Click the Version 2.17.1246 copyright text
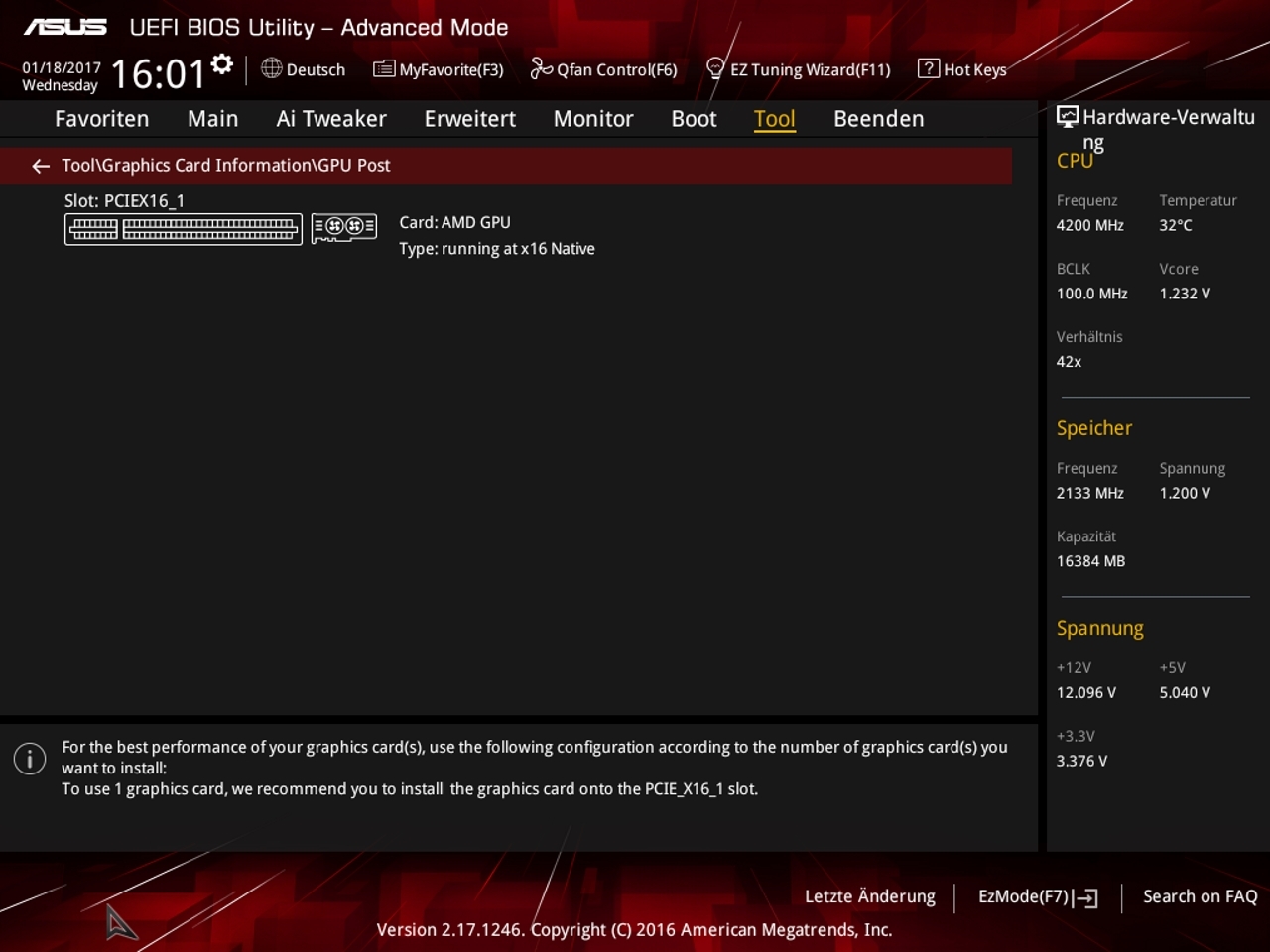The width and height of the screenshot is (1270, 952). (x=634, y=930)
